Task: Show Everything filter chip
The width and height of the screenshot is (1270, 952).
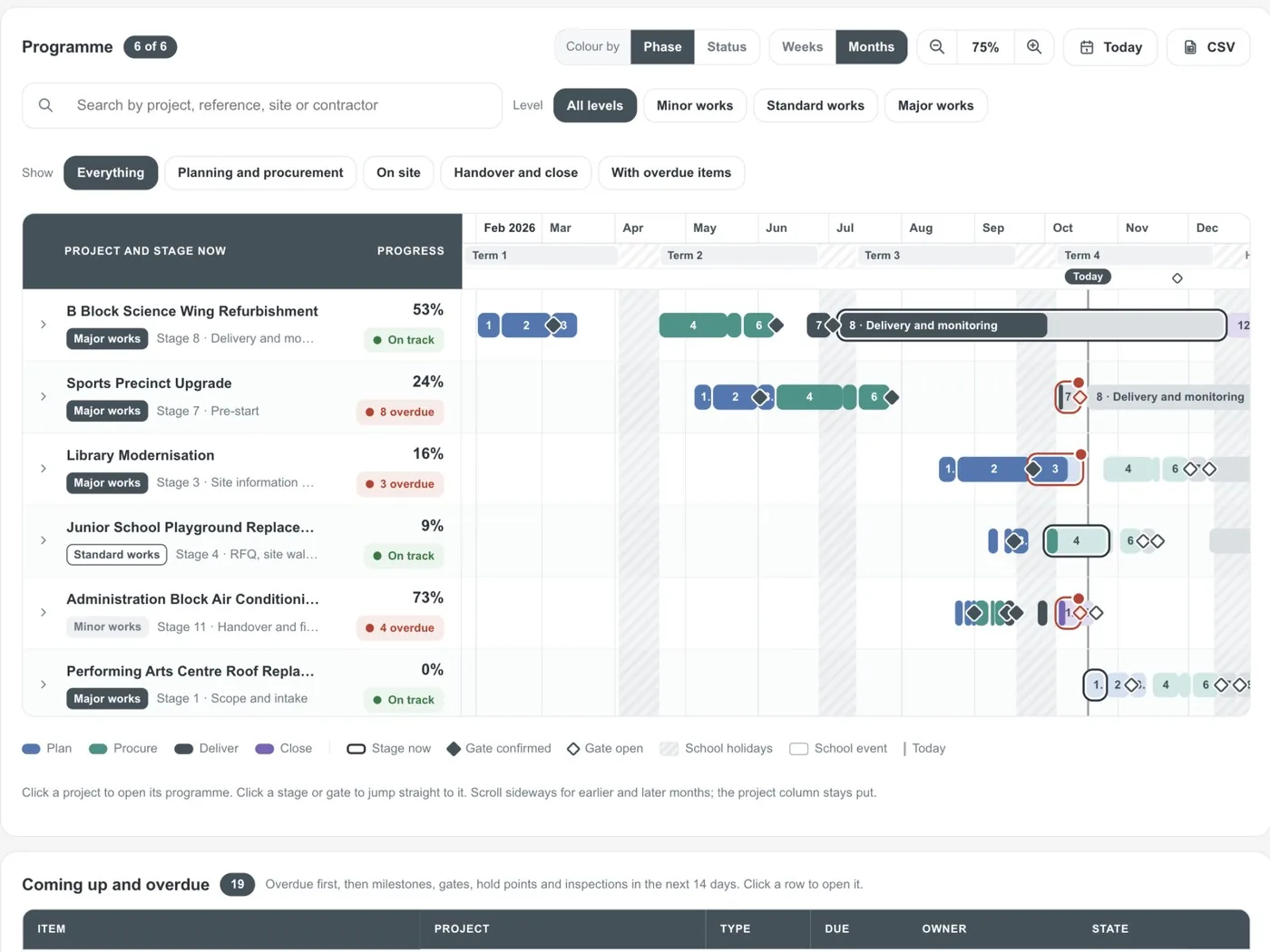Action: pyautogui.click(x=111, y=172)
